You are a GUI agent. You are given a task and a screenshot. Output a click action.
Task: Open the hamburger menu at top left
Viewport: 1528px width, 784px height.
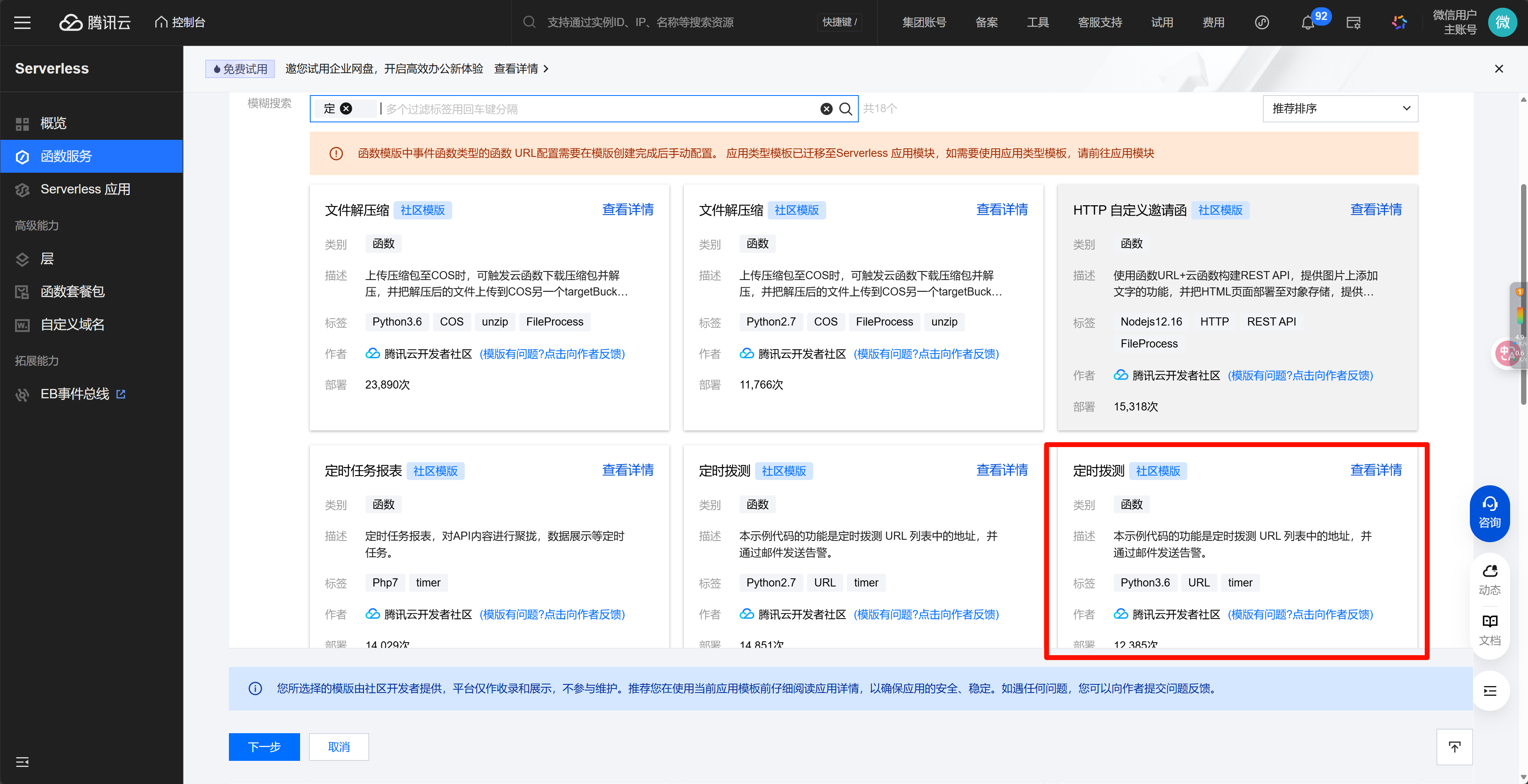point(22,22)
